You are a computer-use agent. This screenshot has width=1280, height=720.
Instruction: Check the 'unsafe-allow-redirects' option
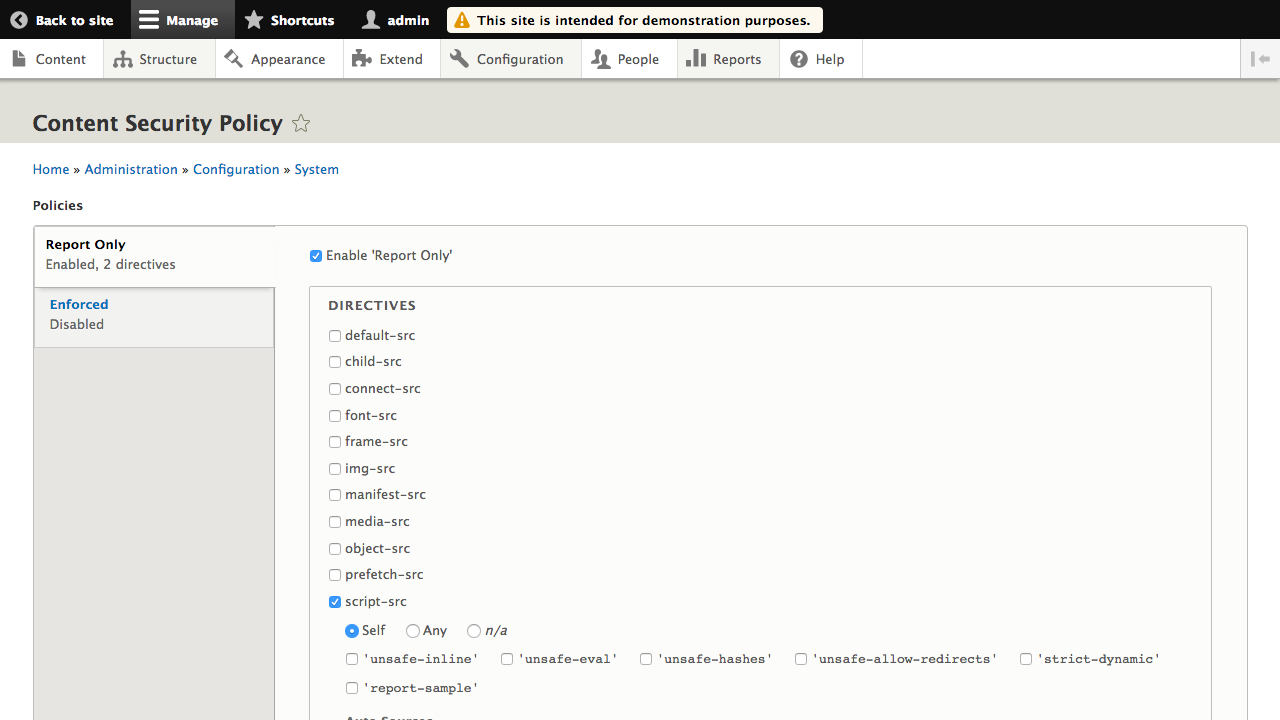coord(801,659)
